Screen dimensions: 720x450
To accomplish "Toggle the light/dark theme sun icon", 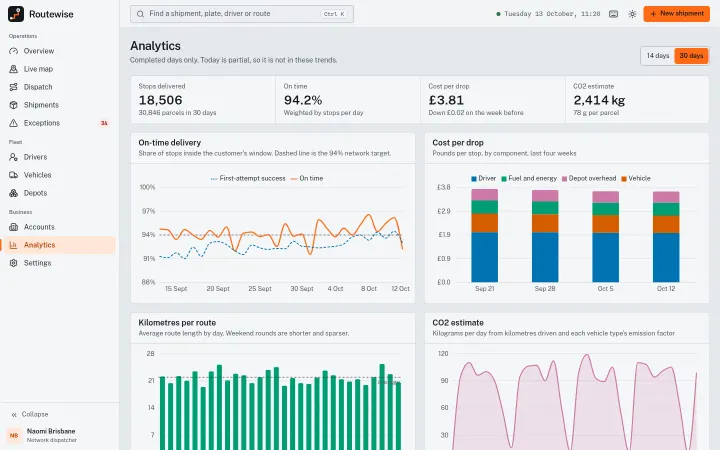I will (x=632, y=14).
